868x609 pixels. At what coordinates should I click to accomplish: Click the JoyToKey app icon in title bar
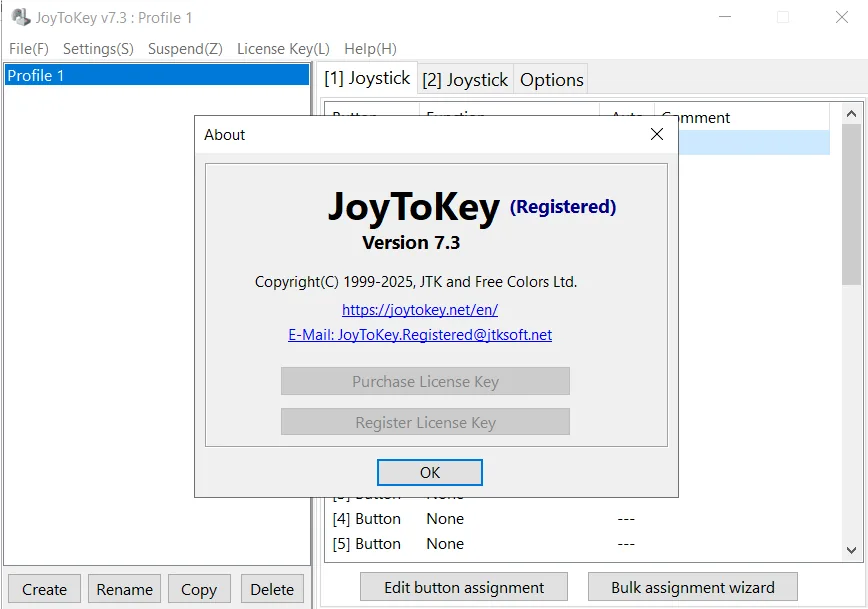tap(21, 17)
